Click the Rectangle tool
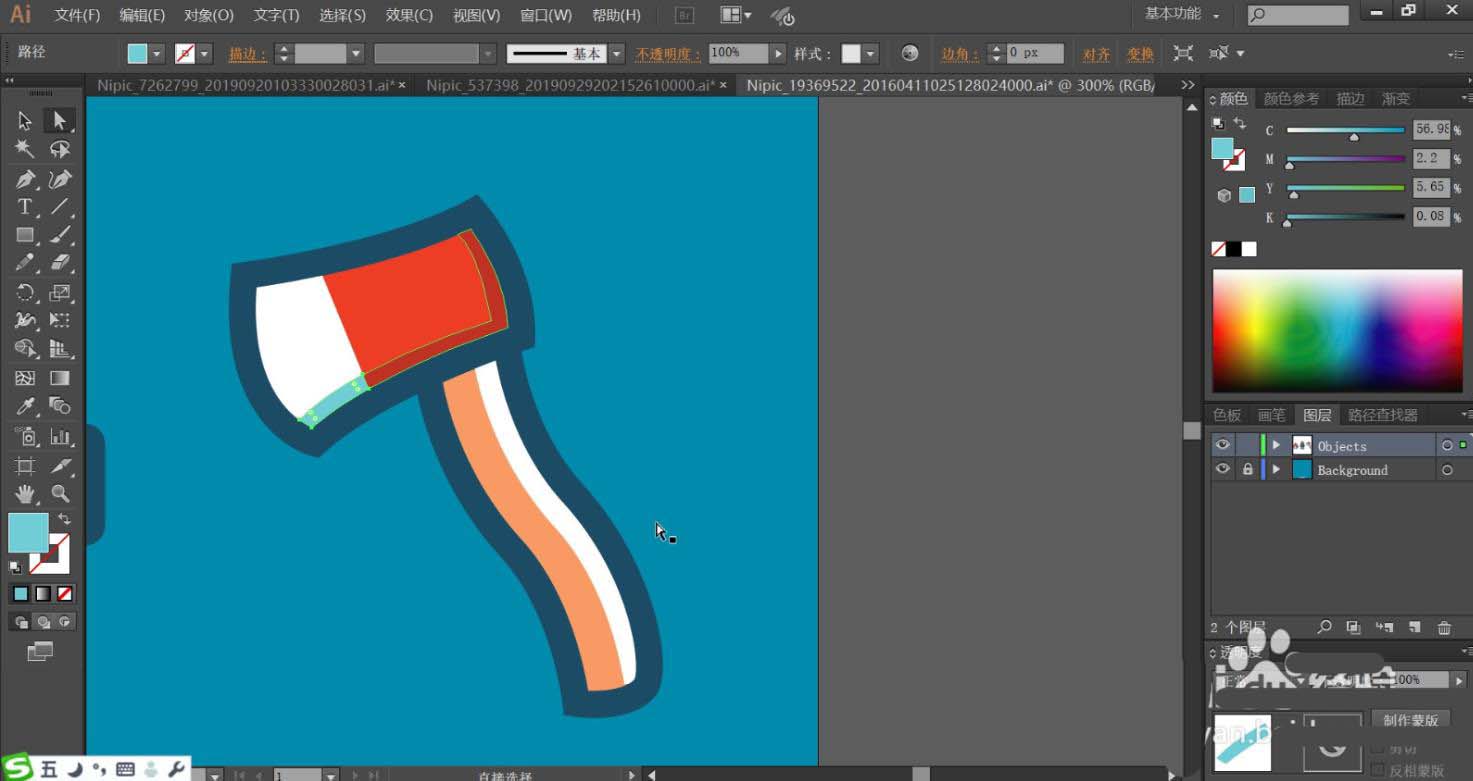This screenshot has height=781, width=1473. click(24, 236)
